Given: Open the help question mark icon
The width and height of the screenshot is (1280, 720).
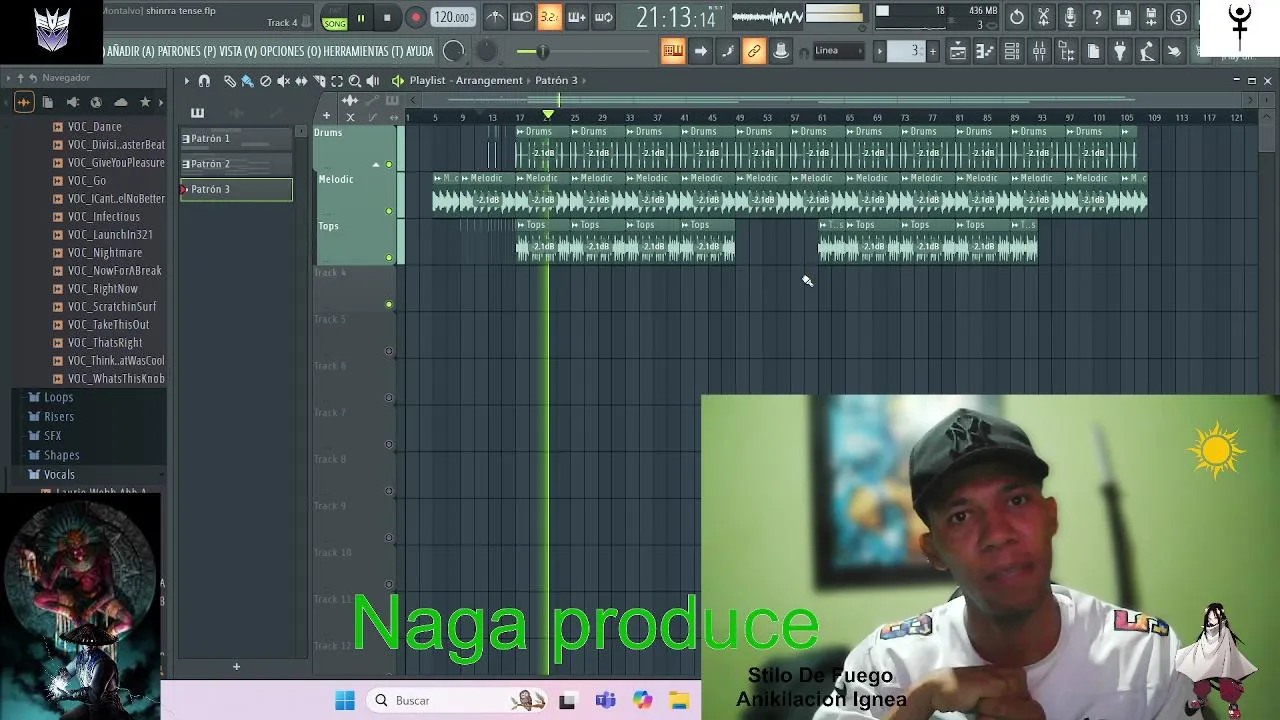Looking at the screenshot, I should click(x=1097, y=17).
